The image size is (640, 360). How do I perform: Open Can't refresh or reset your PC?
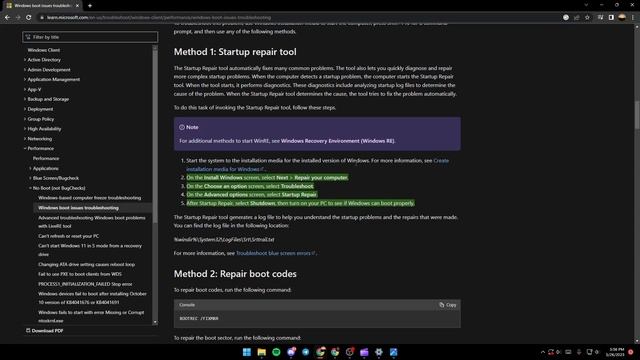[69, 236]
